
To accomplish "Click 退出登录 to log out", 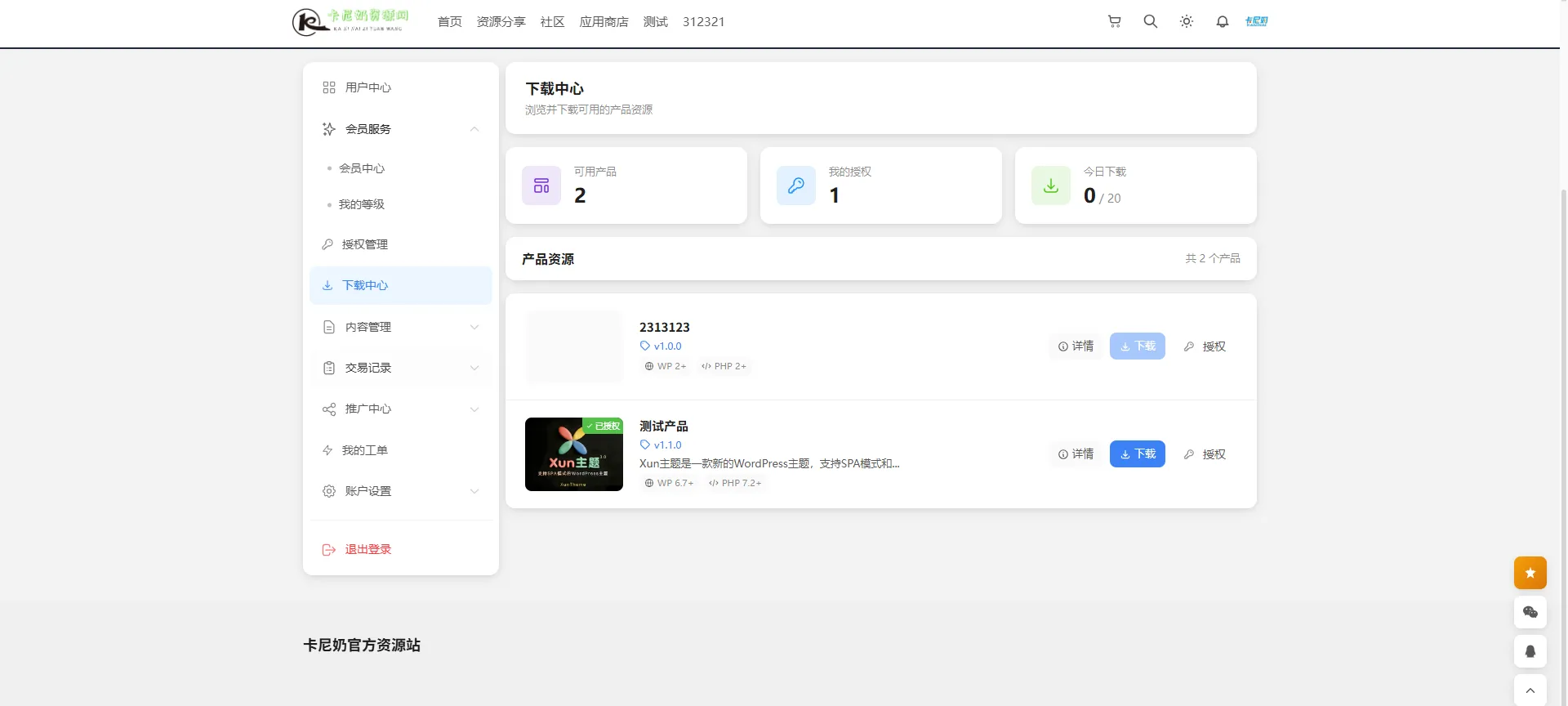I will point(367,549).
